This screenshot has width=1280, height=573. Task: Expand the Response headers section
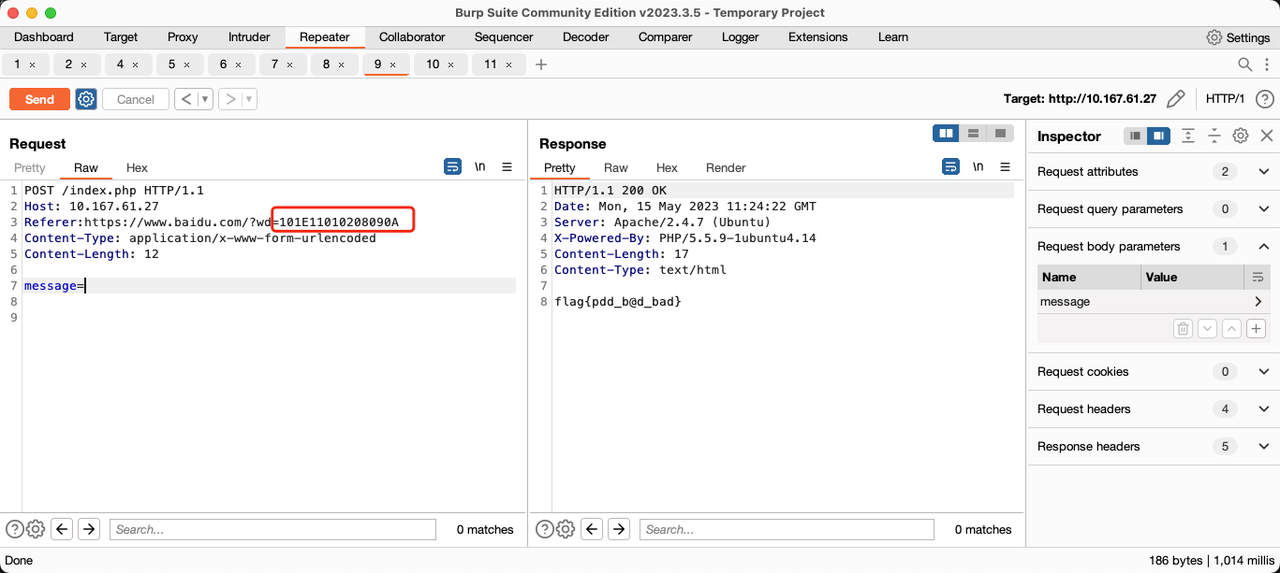click(x=1263, y=447)
